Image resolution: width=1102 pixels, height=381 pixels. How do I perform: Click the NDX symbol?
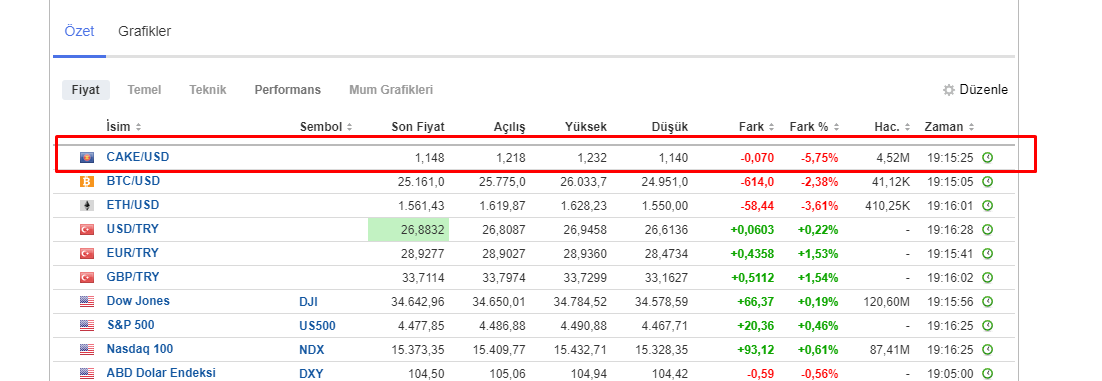pos(312,349)
